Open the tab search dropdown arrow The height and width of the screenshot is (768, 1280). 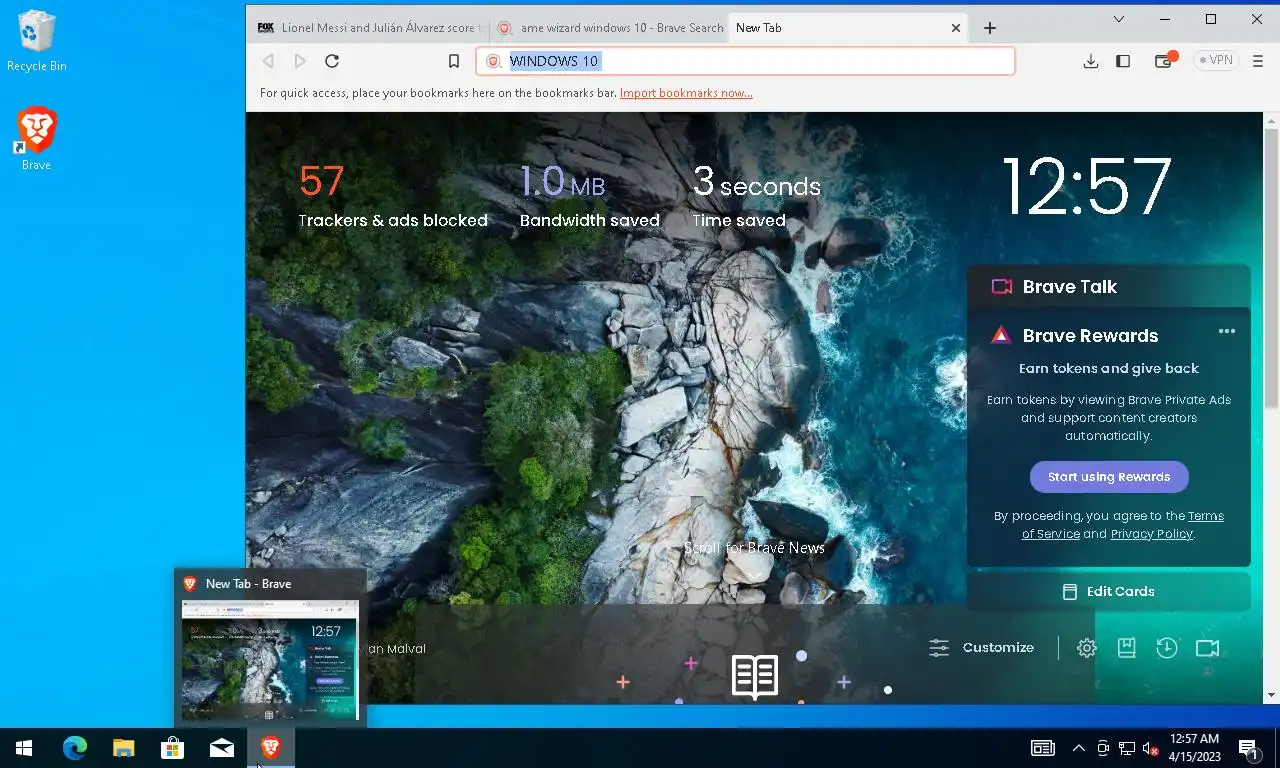click(x=1119, y=19)
